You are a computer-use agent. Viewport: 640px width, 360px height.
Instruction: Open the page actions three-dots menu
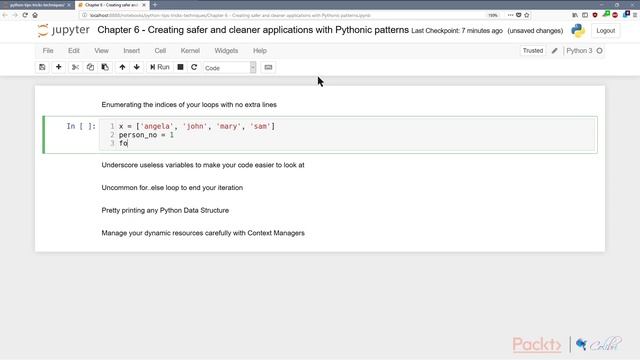510,15
